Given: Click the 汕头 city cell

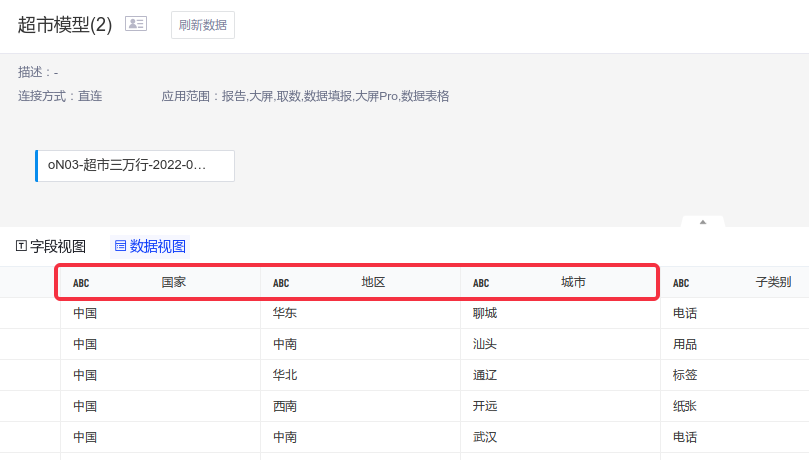Looking at the screenshot, I should [x=485, y=344].
